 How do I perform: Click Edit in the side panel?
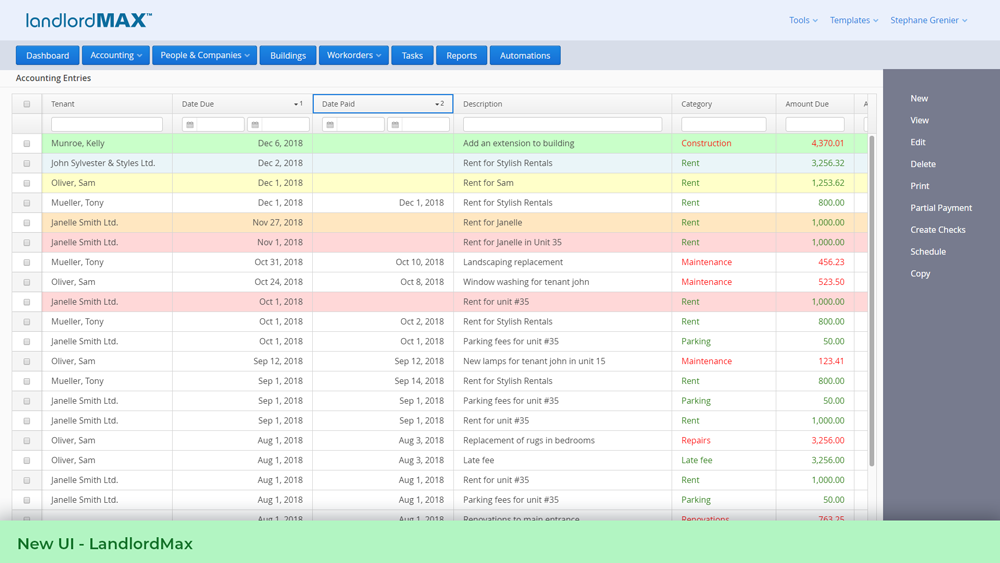coord(917,142)
